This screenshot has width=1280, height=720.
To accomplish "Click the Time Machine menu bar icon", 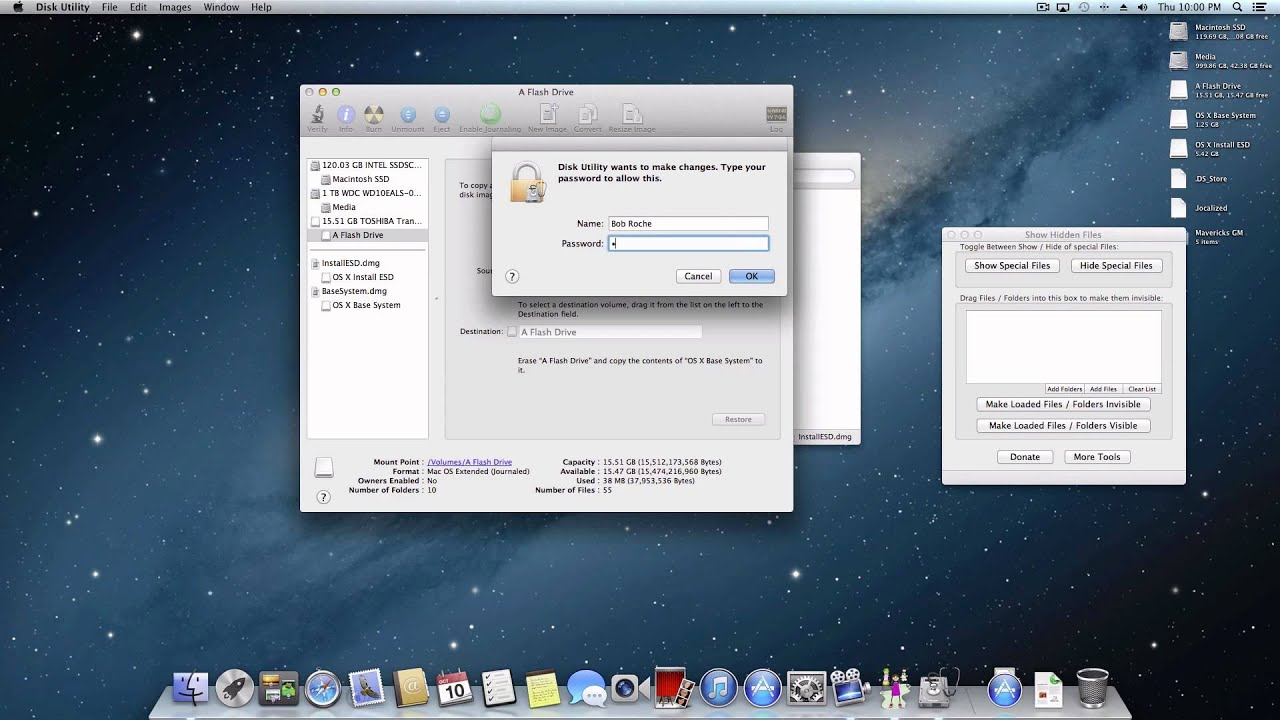I will click(x=1084, y=7).
